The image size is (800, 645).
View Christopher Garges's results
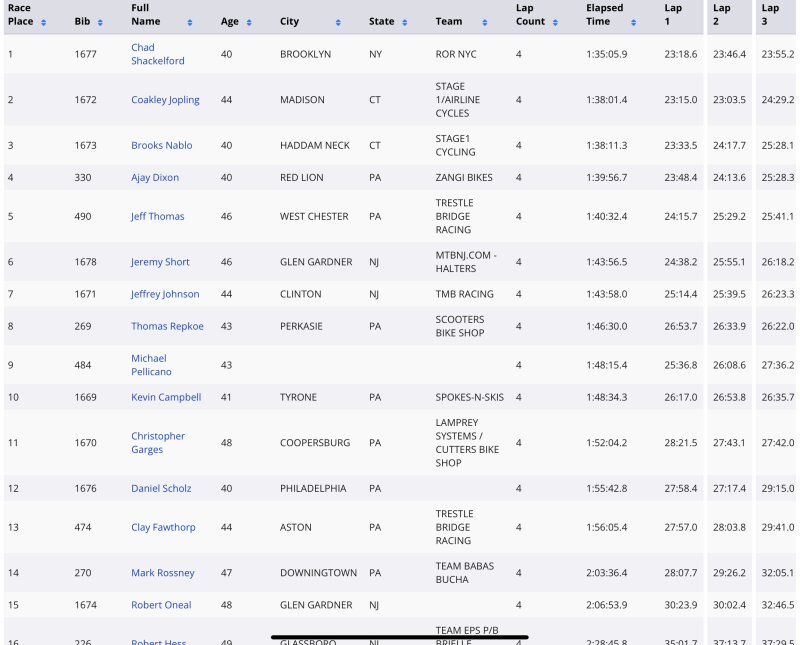point(158,443)
